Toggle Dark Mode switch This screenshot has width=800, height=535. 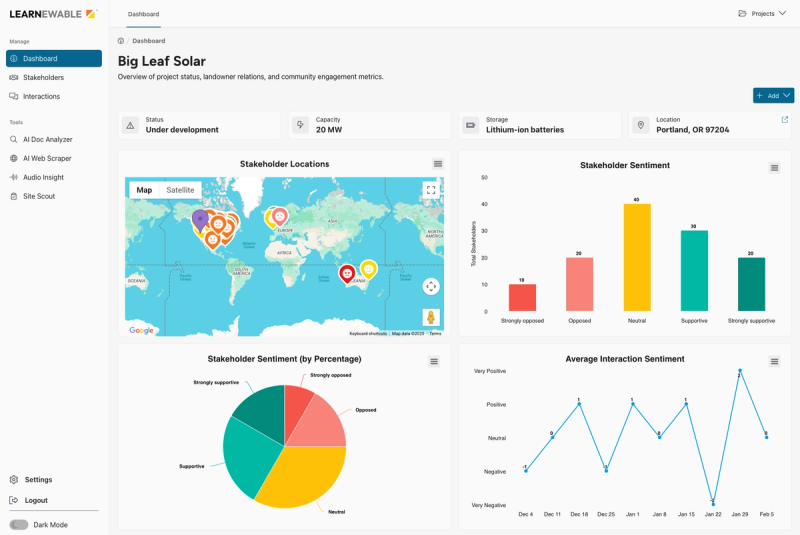[x=19, y=524]
